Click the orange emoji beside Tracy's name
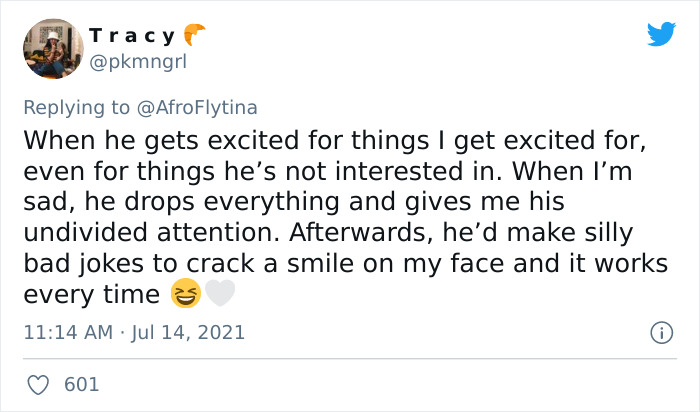700x412 pixels. click(192, 36)
